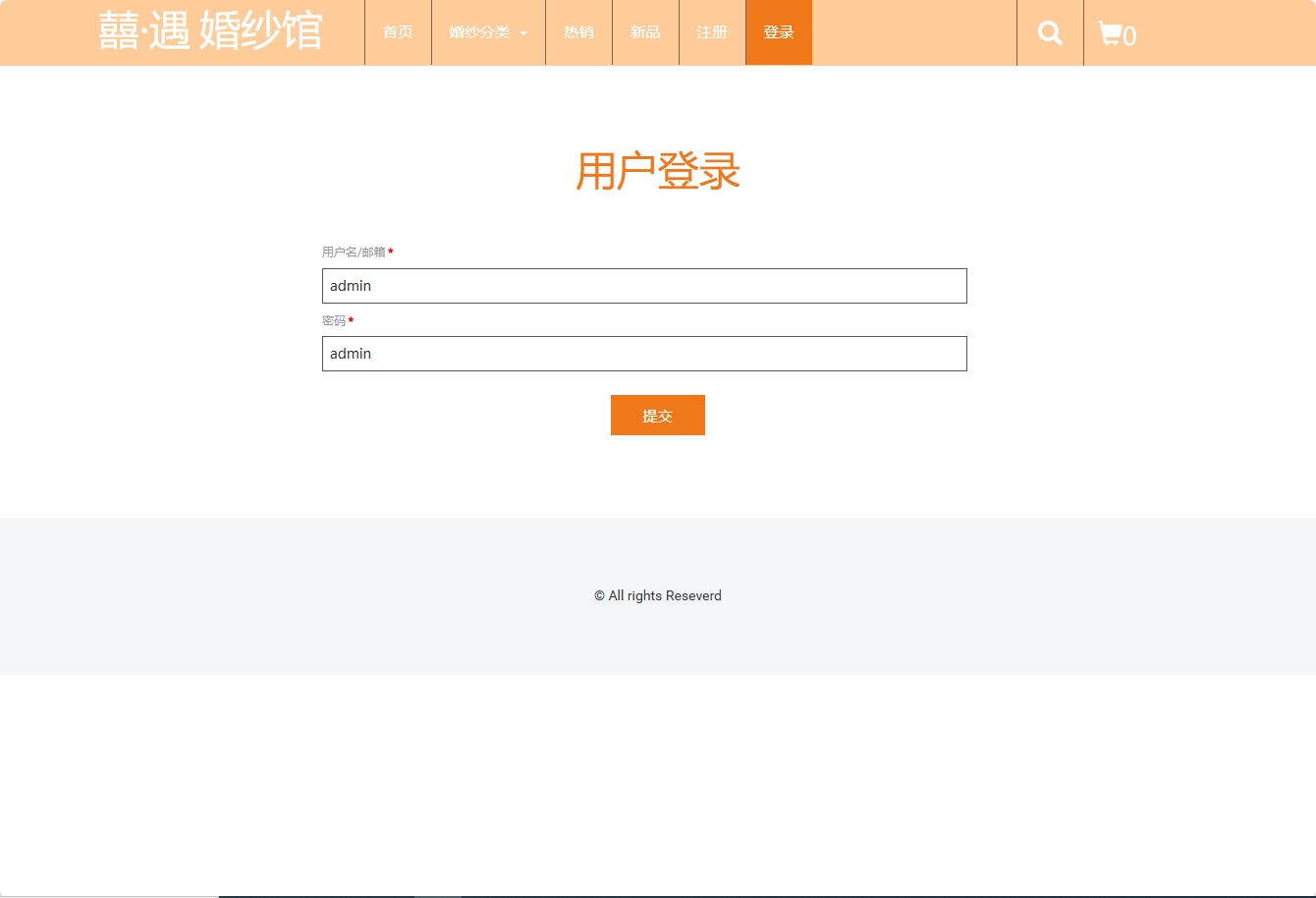Click the dropdown caret next to 婚纱分类
This screenshot has height=898, width=1316.
523,32
